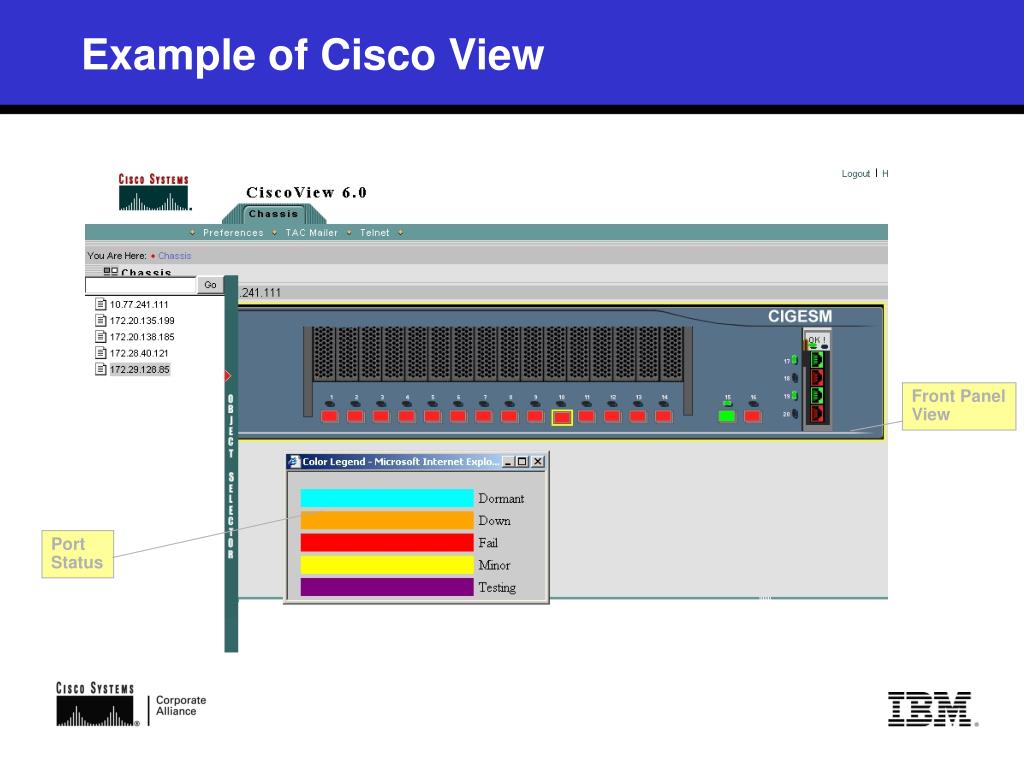Select device 172.20.135.199
The width and height of the screenshot is (1024, 768).
142,321
